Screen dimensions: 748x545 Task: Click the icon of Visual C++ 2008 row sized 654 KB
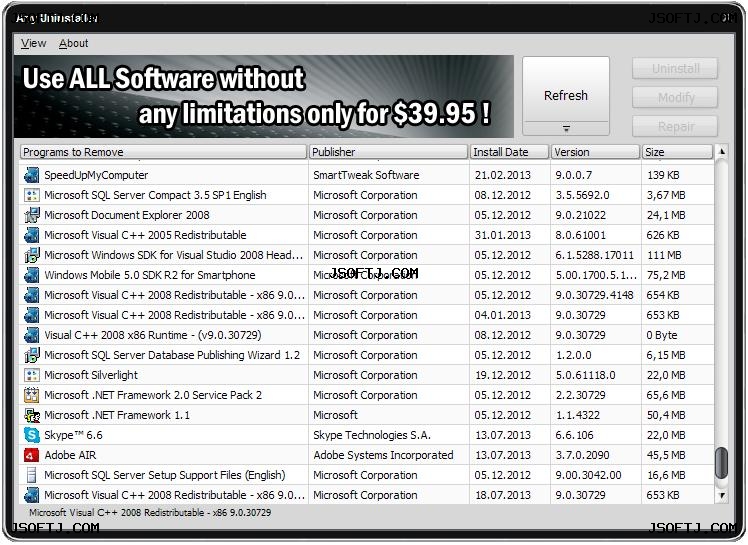31,295
